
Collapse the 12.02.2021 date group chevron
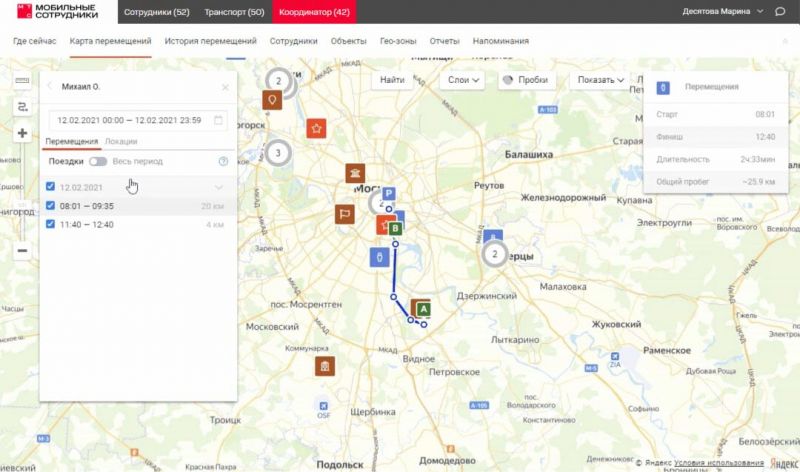[x=219, y=187]
